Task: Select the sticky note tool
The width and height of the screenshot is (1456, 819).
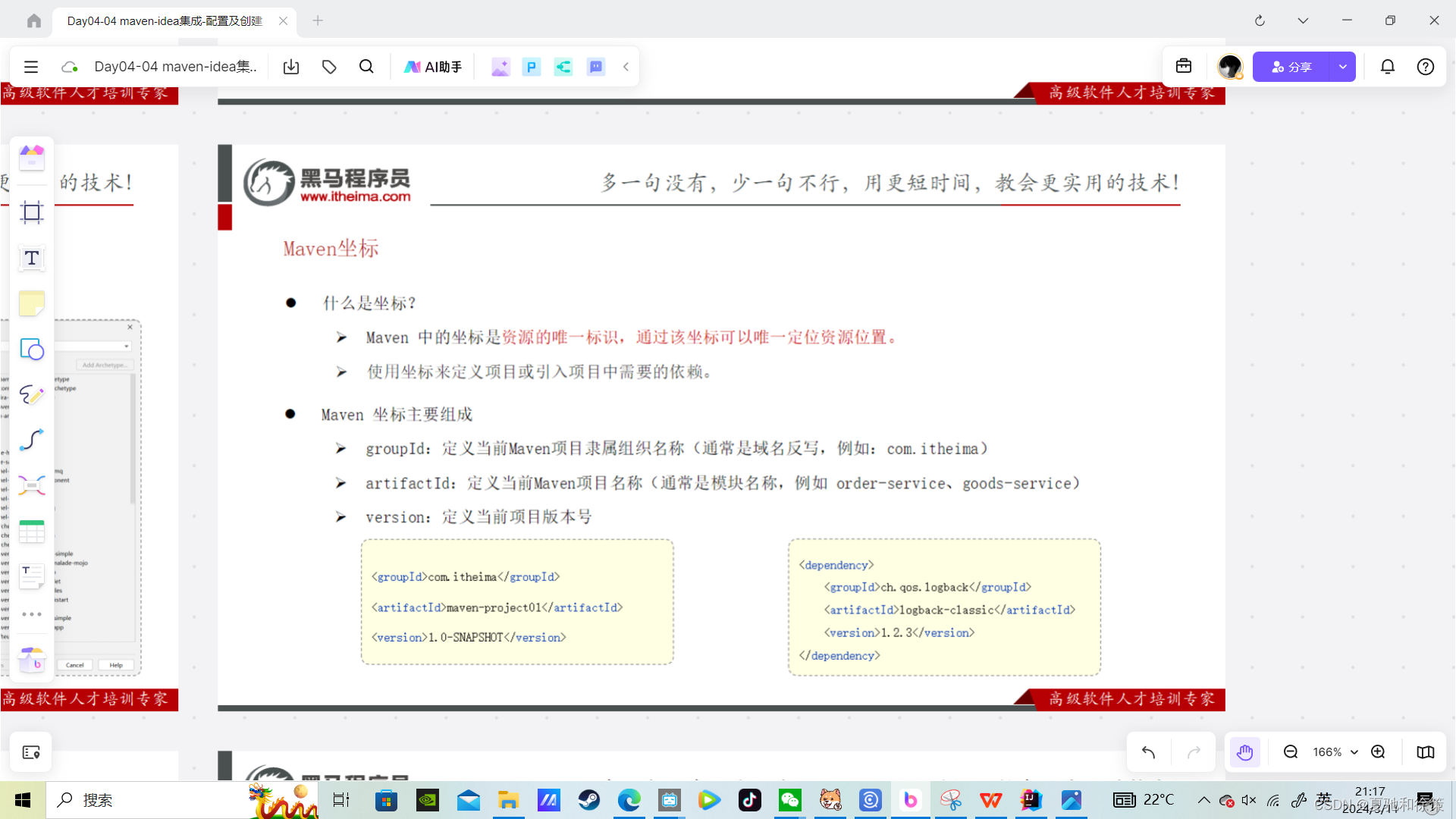Action: pos(32,303)
